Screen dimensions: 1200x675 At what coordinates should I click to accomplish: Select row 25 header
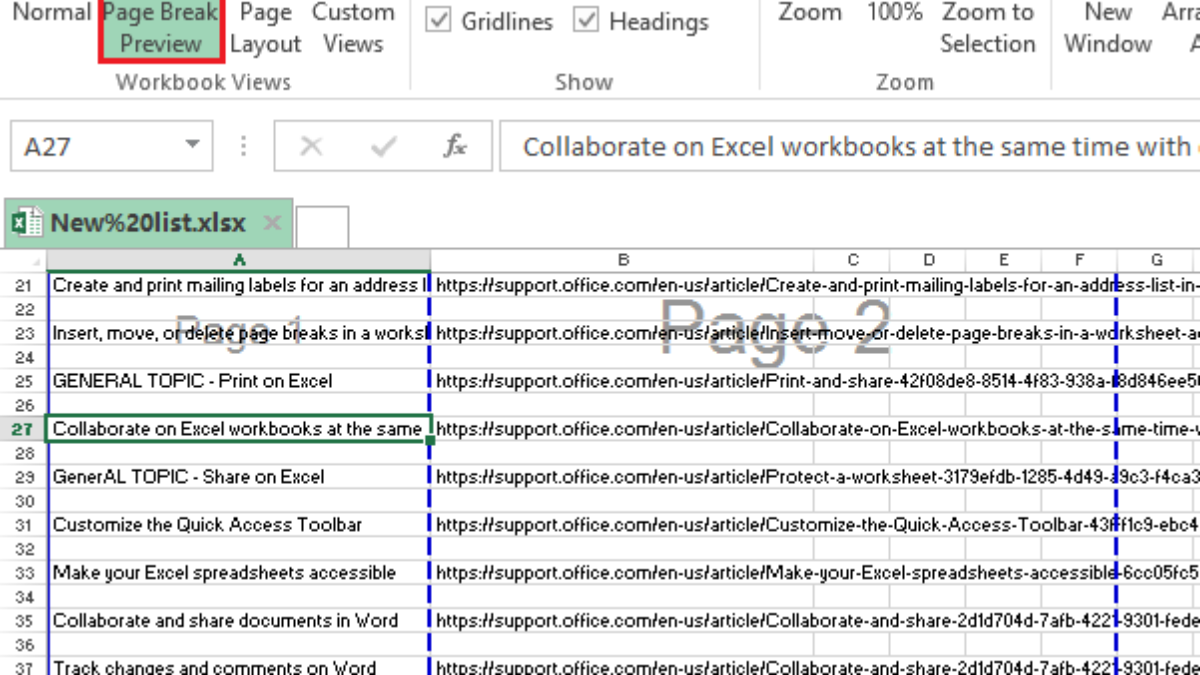[24, 381]
